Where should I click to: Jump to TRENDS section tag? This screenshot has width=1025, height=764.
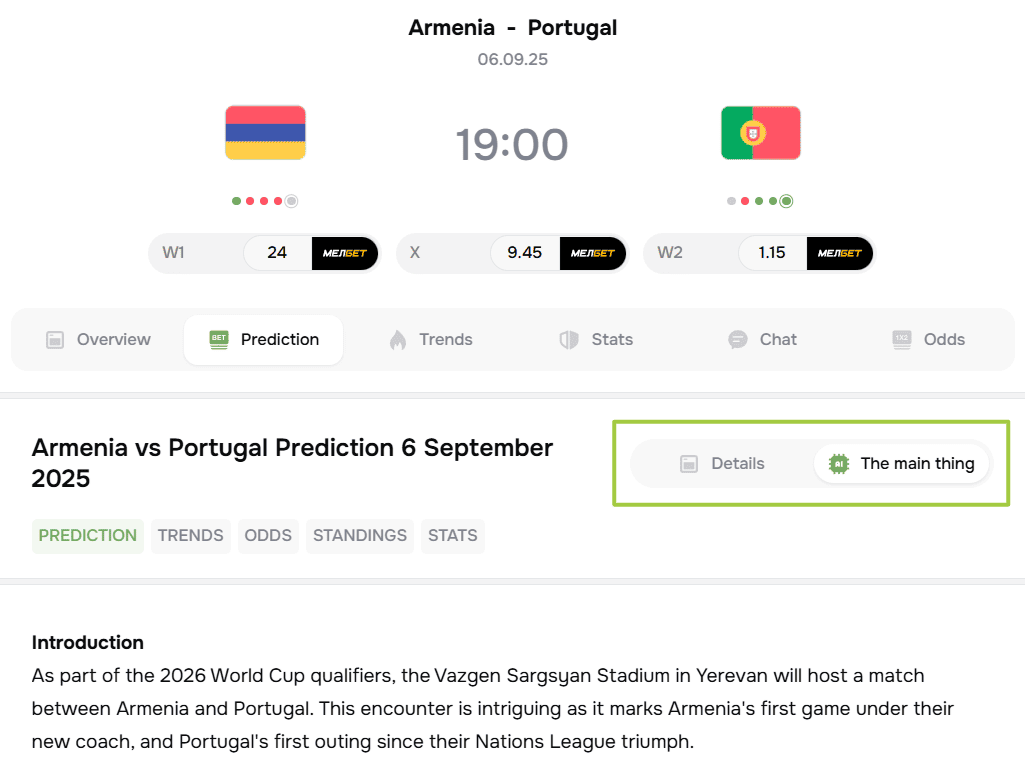[x=190, y=536]
